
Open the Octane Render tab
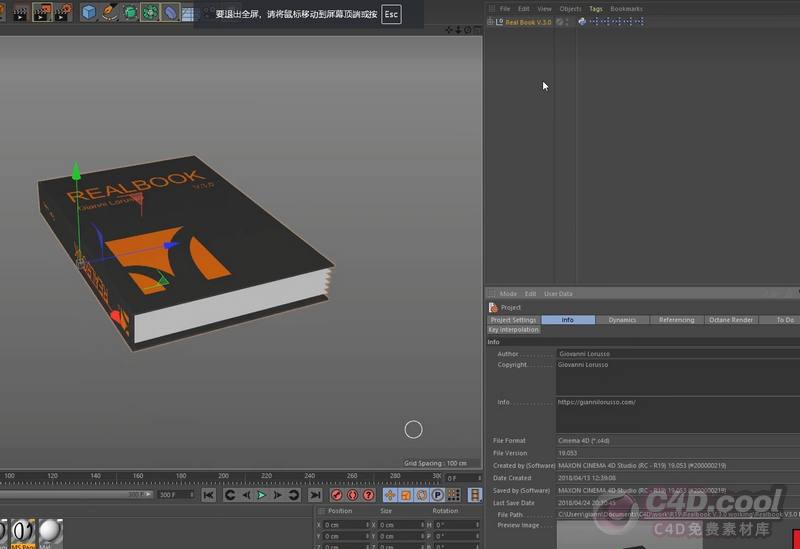coord(731,320)
